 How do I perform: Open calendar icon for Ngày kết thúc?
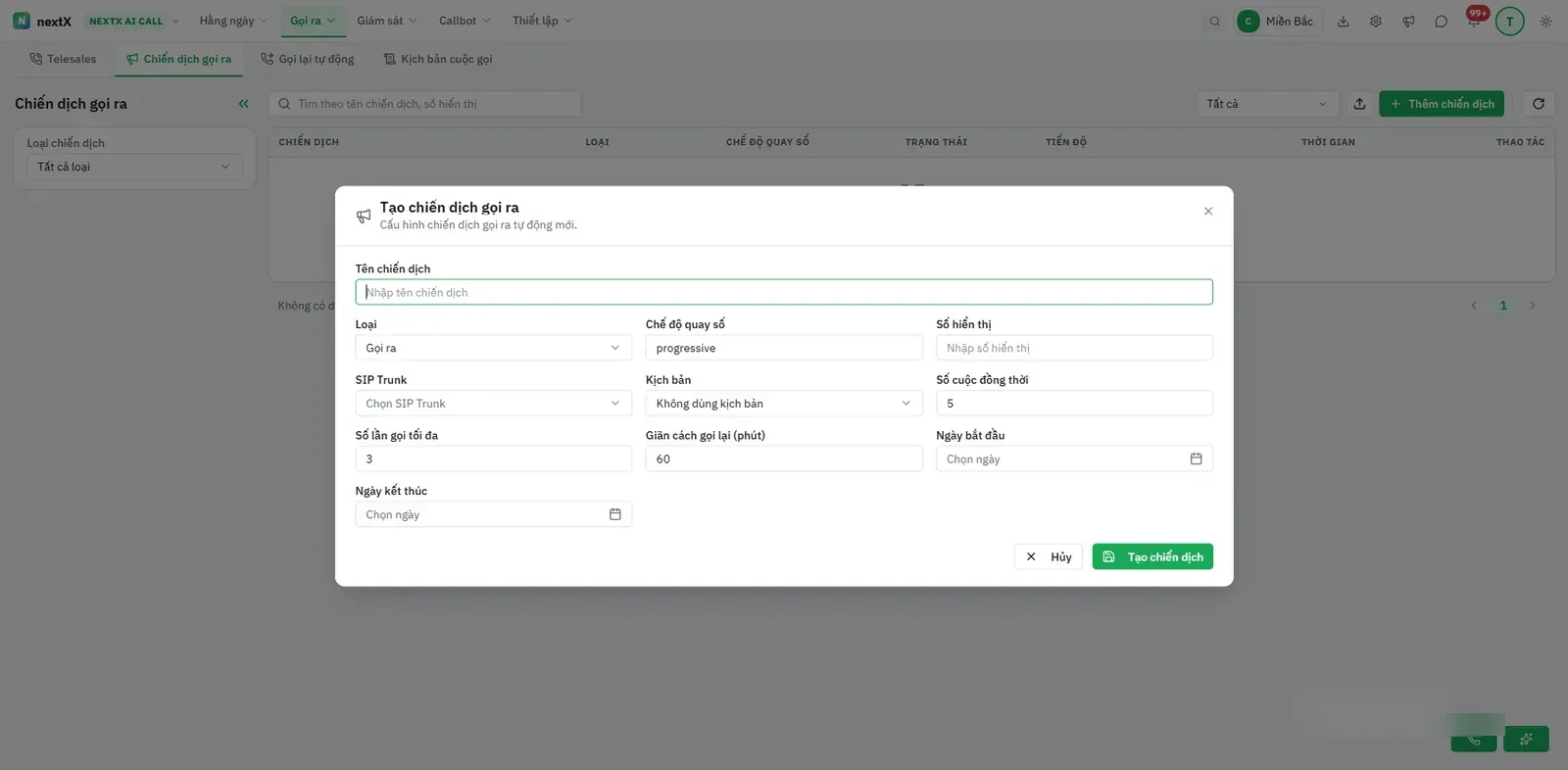click(614, 514)
